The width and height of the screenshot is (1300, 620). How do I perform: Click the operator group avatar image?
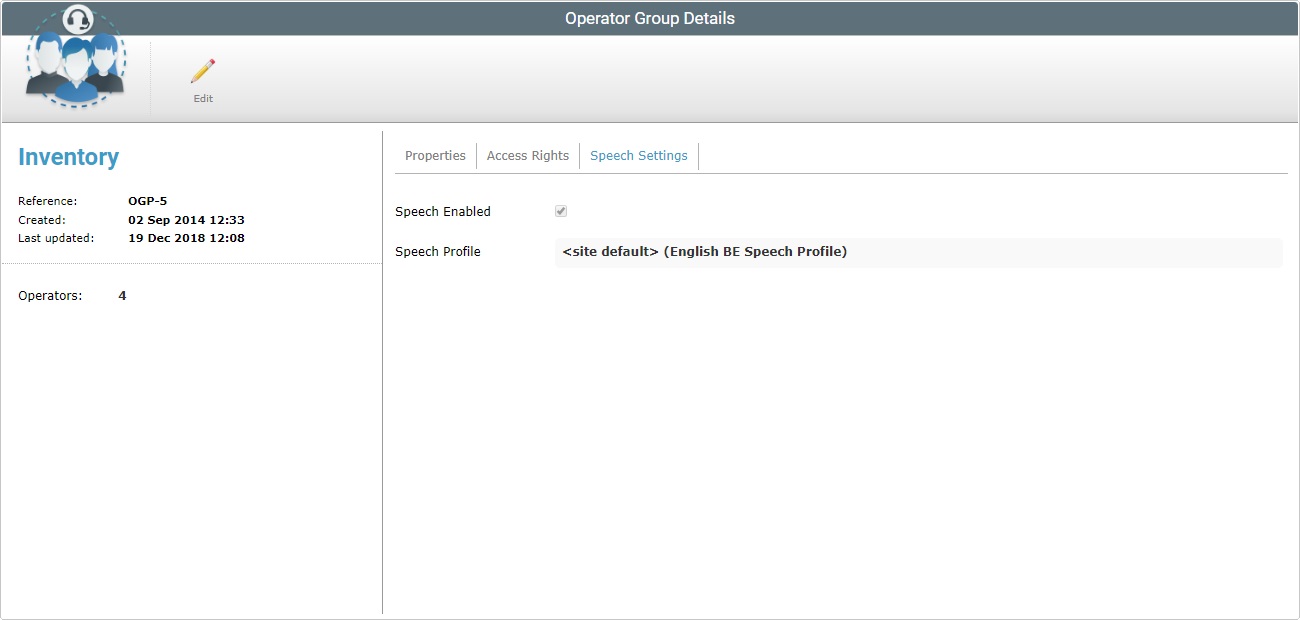pyautogui.click(x=75, y=70)
